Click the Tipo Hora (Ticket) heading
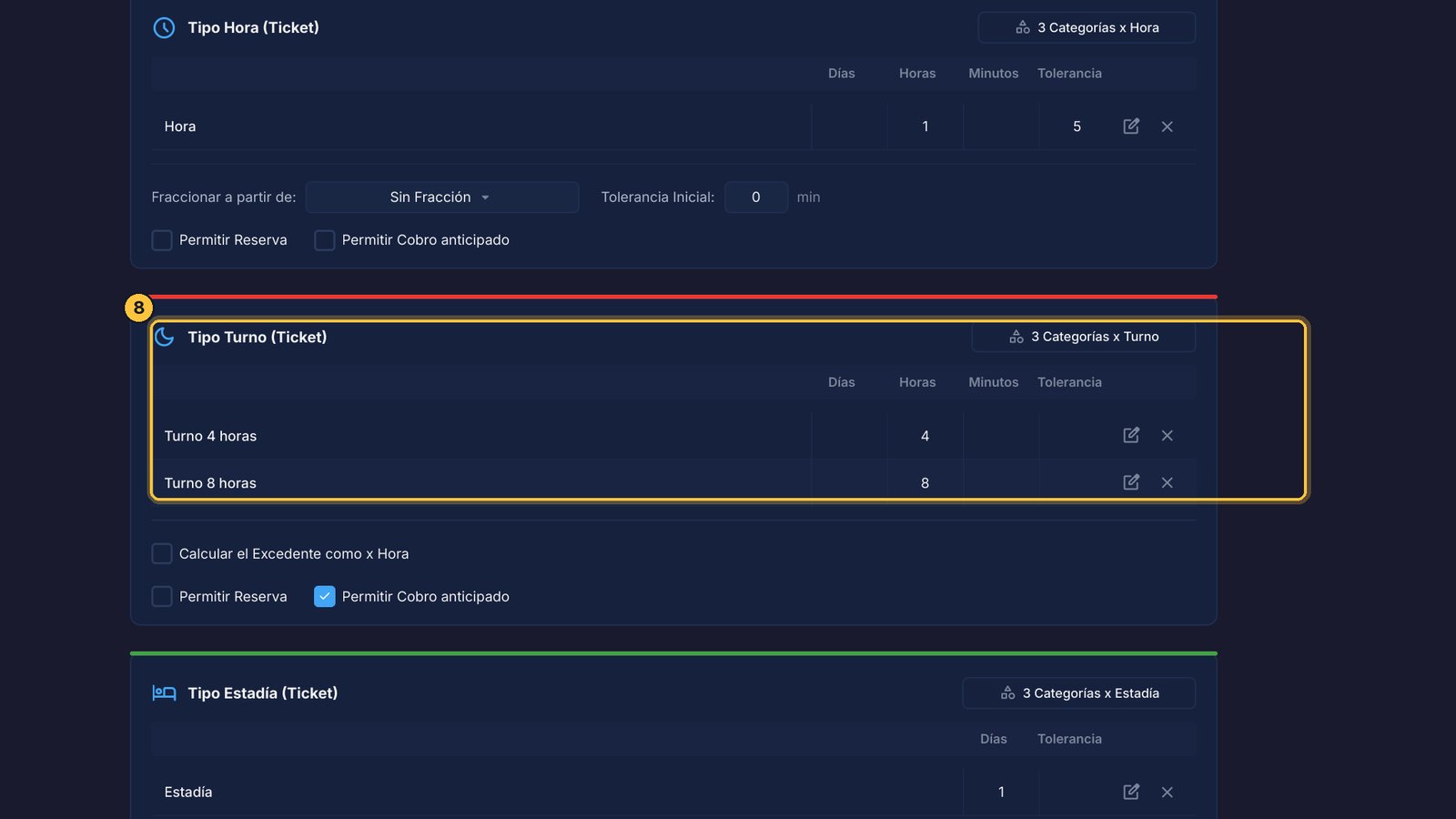The height and width of the screenshot is (819, 1456). (253, 27)
